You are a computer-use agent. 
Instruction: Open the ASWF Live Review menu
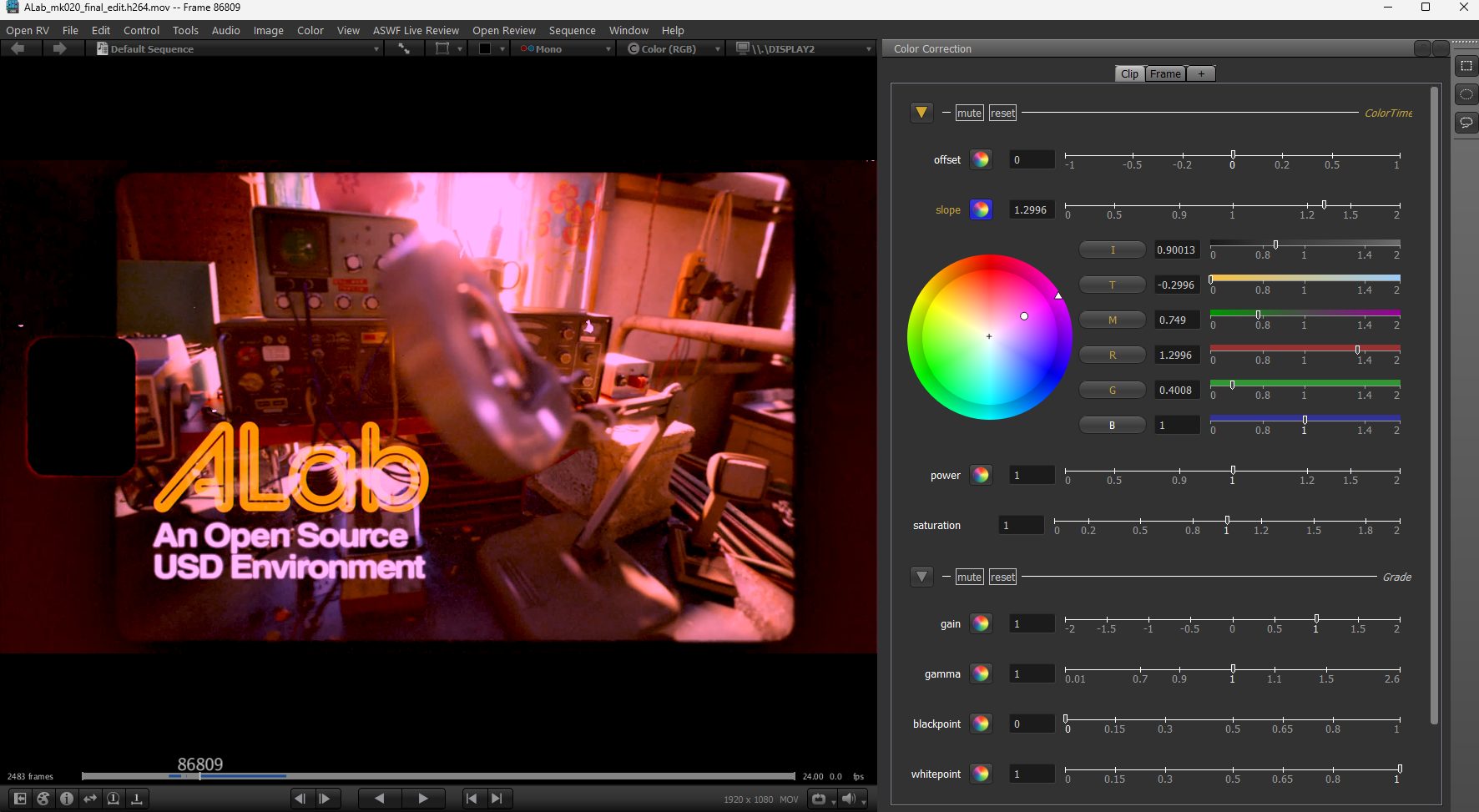[x=416, y=31]
